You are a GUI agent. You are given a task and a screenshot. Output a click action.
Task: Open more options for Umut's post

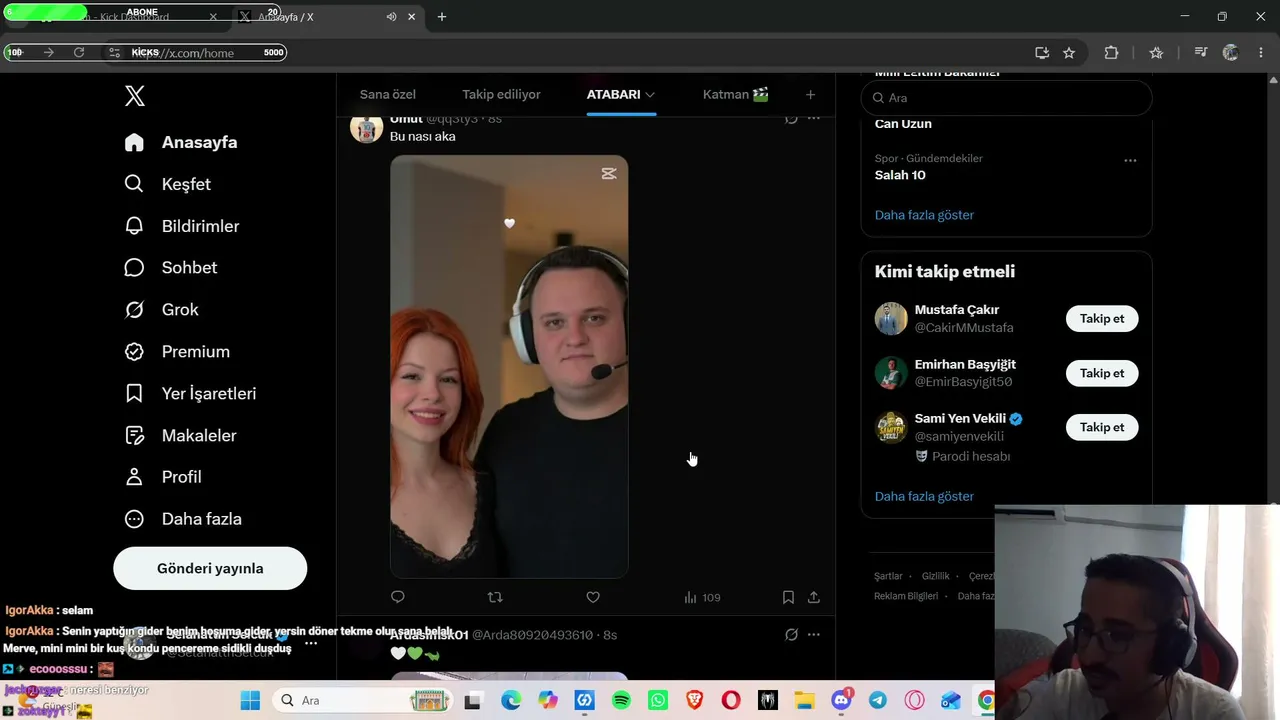(x=814, y=118)
